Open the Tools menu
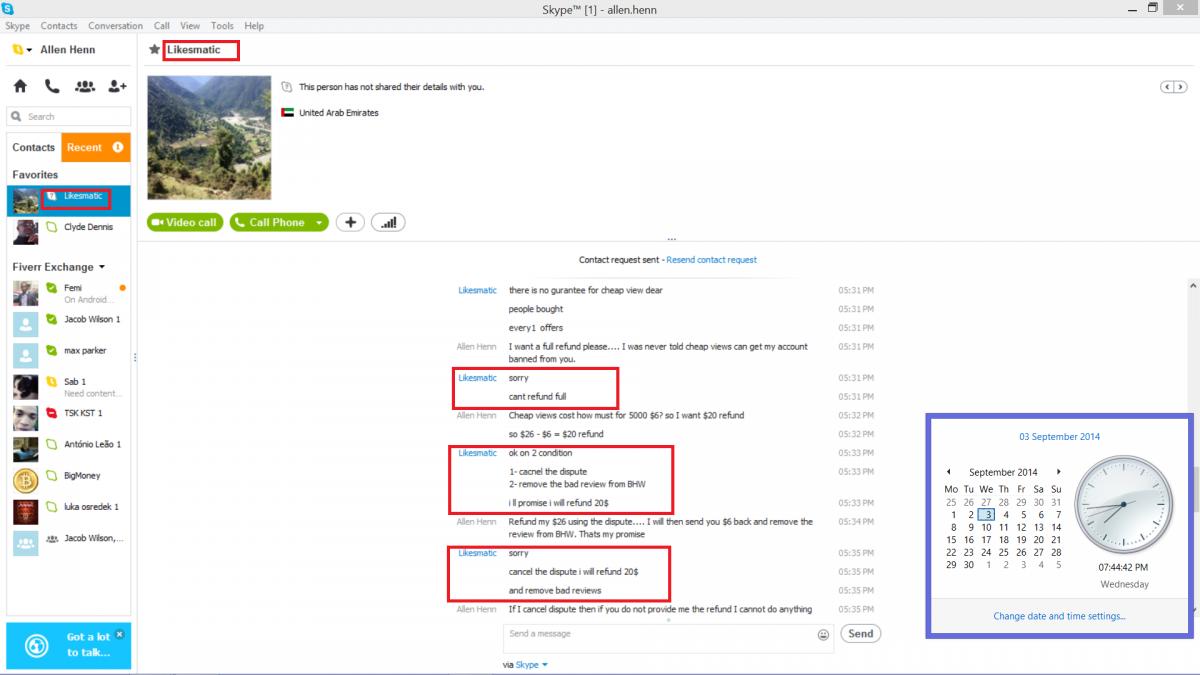 pos(222,26)
